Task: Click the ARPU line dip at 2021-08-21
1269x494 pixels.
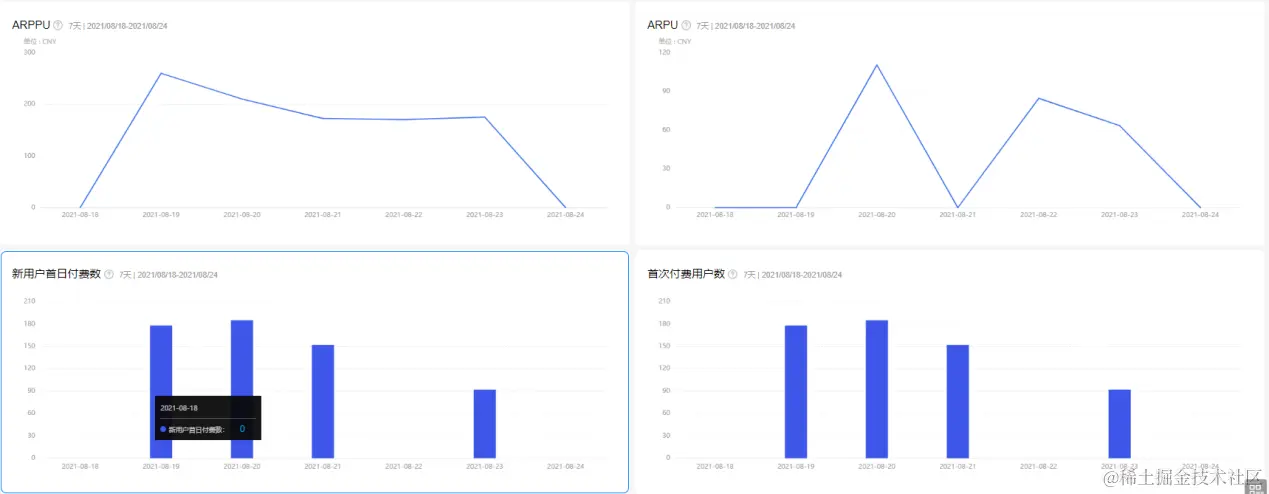Action: 958,207
